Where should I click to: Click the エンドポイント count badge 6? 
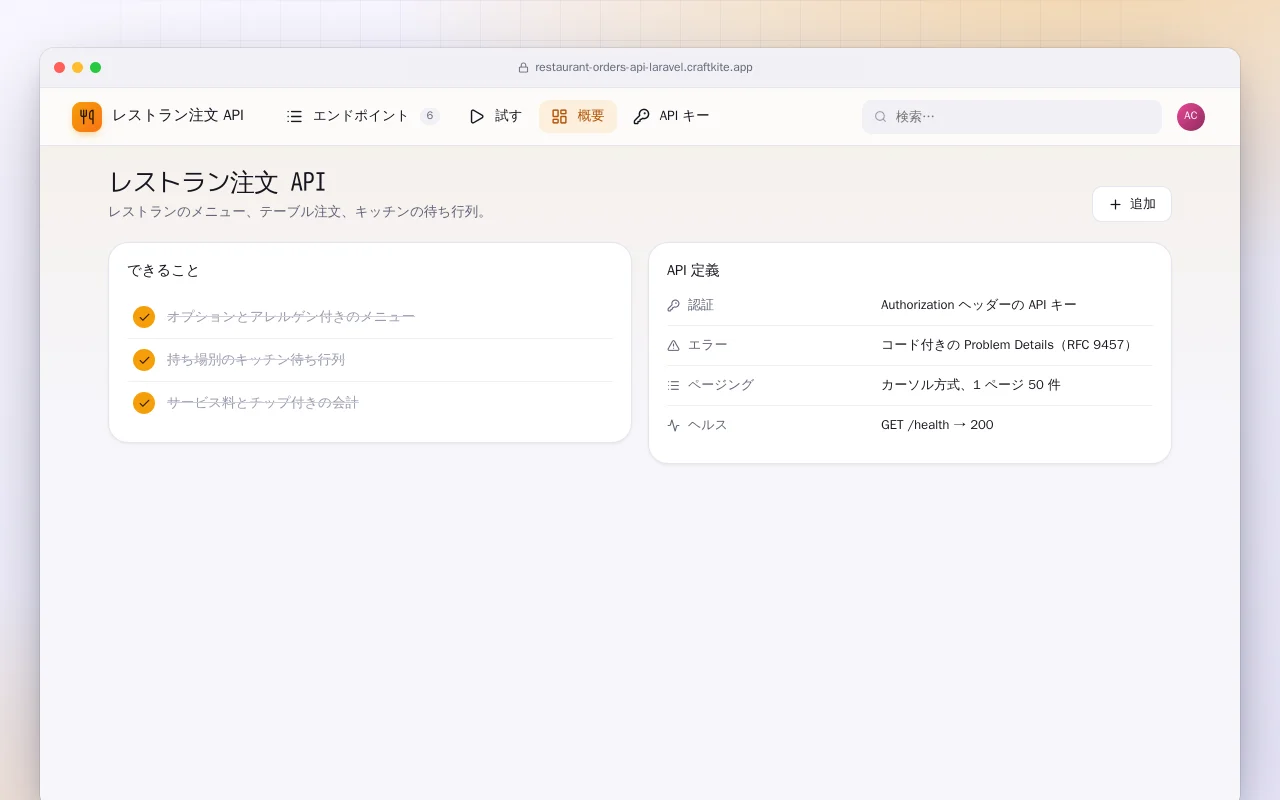(x=430, y=116)
